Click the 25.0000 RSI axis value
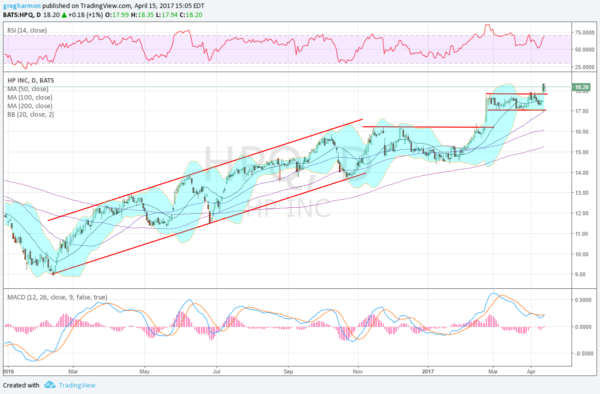Screen dimensions: 600x394 click(x=585, y=67)
